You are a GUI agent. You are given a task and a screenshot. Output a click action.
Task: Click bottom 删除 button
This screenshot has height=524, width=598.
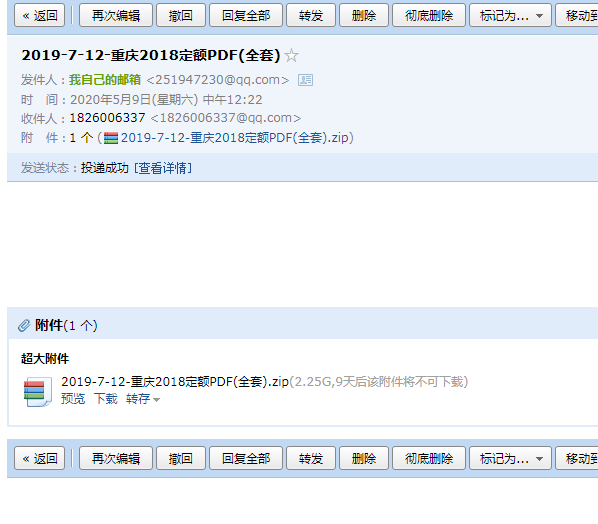(364, 458)
